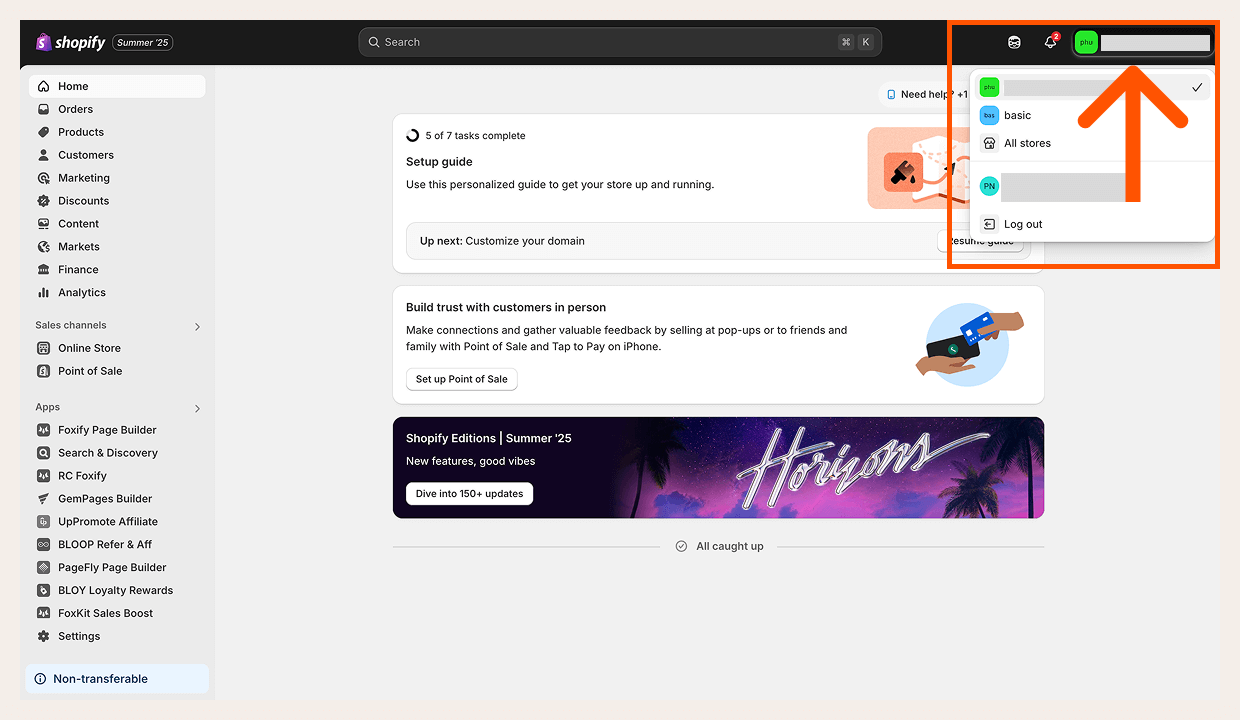Open the Home sidebar icon
The width and height of the screenshot is (1240, 720).
(43, 86)
